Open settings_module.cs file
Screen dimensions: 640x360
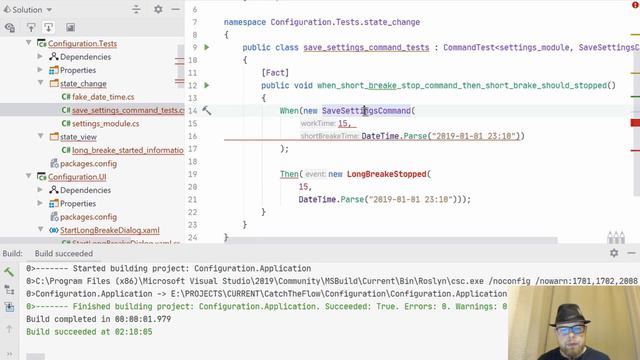tap(105, 123)
